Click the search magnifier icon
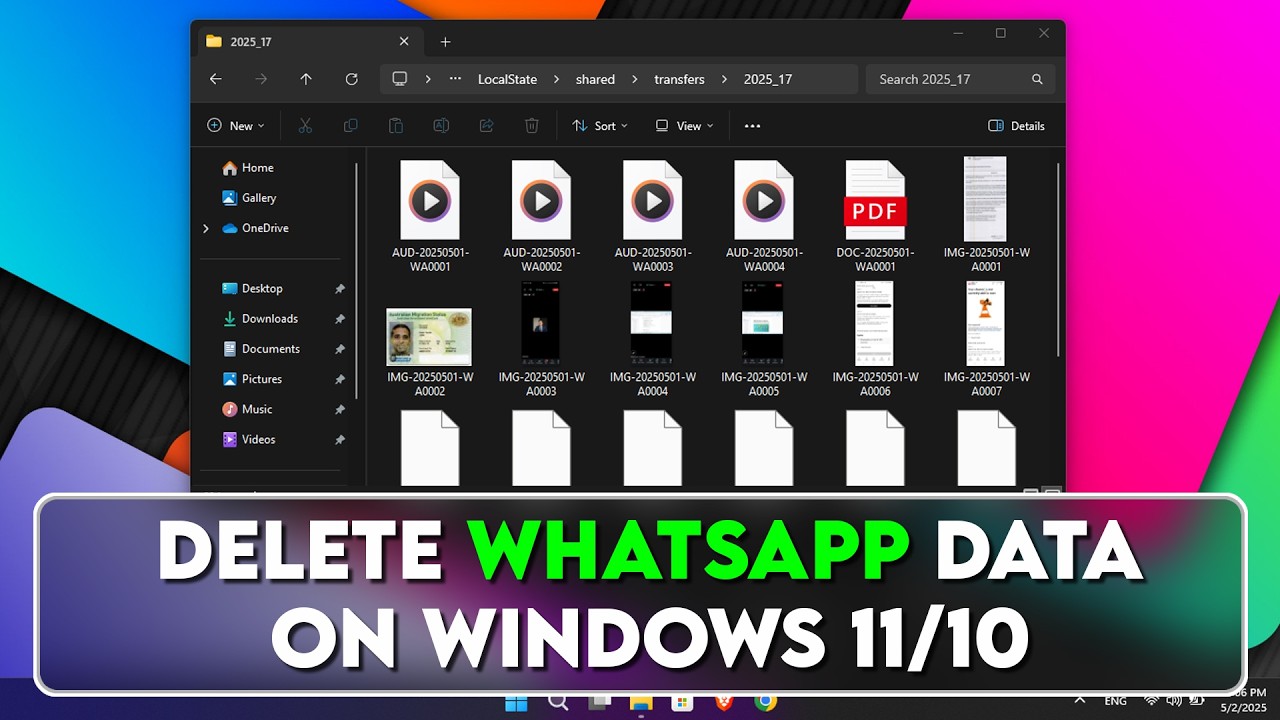1280x720 pixels. 1037,79
